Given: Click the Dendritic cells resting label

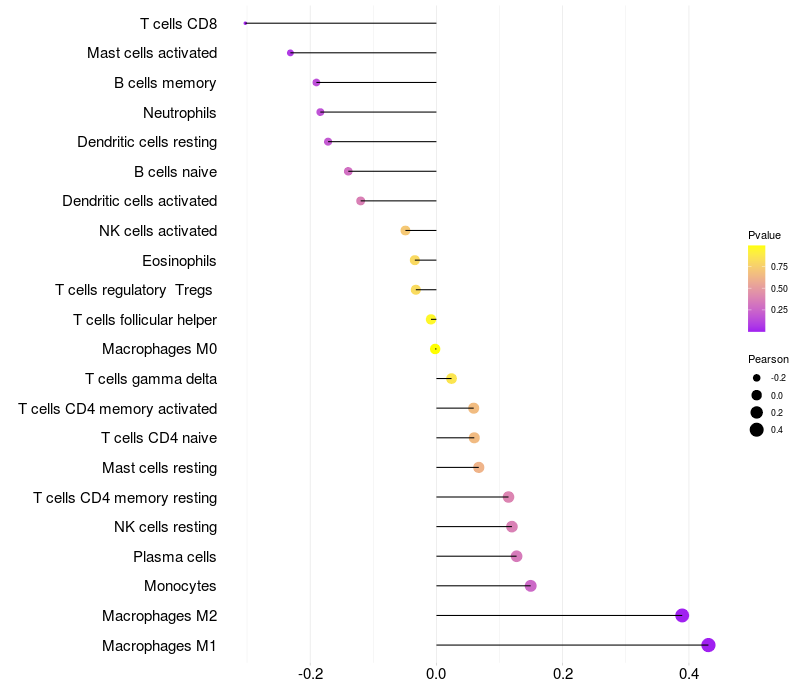Looking at the screenshot, I should [x=147, y=142].
